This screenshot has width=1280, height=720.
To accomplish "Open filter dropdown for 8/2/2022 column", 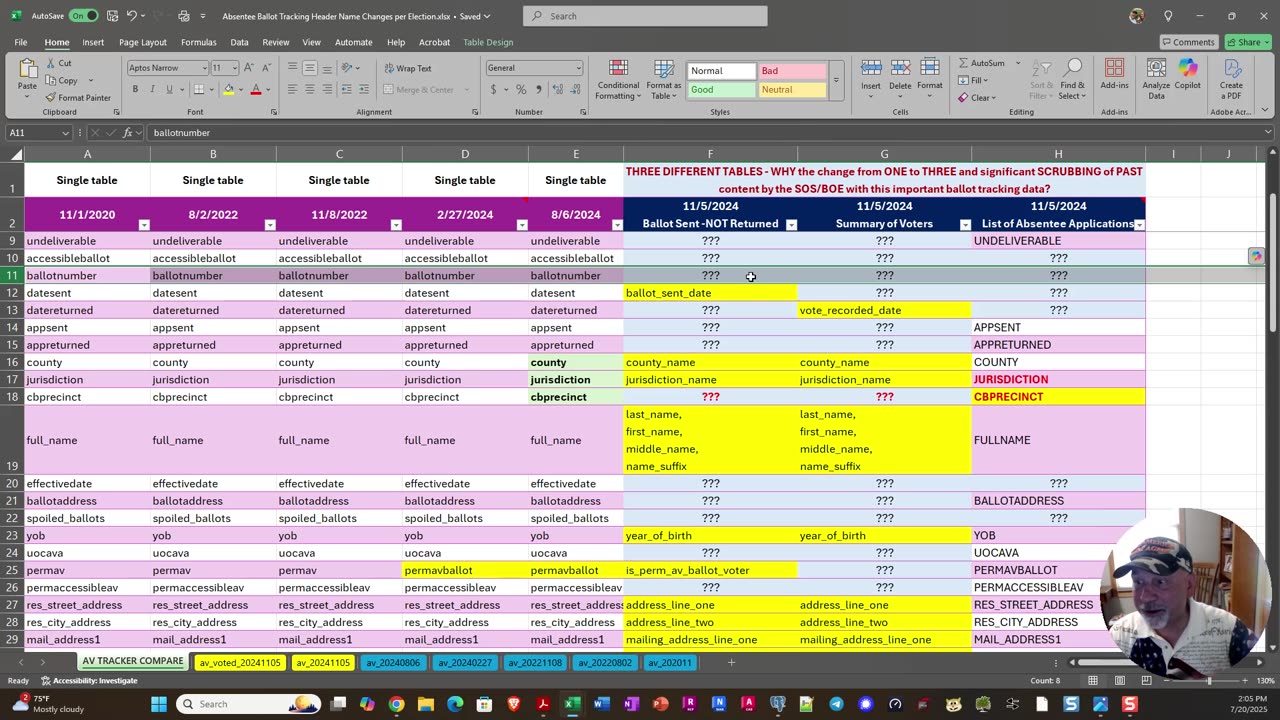I will tap(269, 224).
